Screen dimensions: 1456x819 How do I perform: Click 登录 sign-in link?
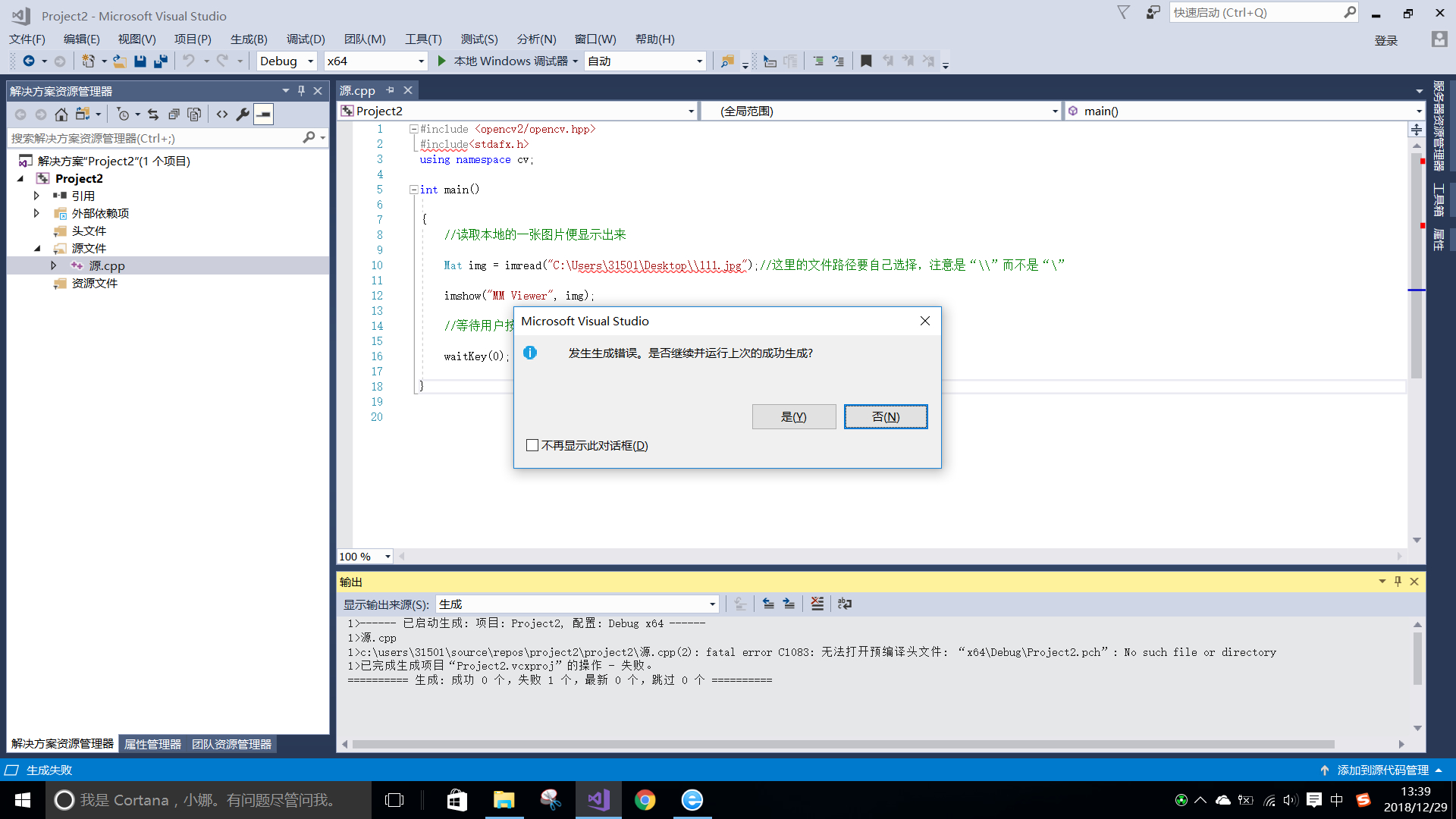(x=1386, y=40)
